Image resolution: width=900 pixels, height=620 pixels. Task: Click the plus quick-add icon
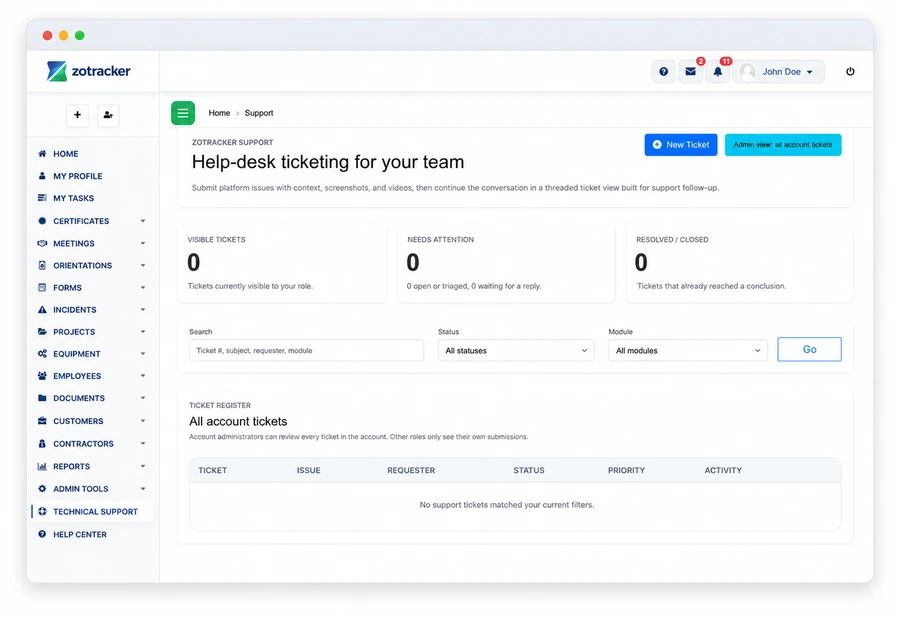pos(77,115)
